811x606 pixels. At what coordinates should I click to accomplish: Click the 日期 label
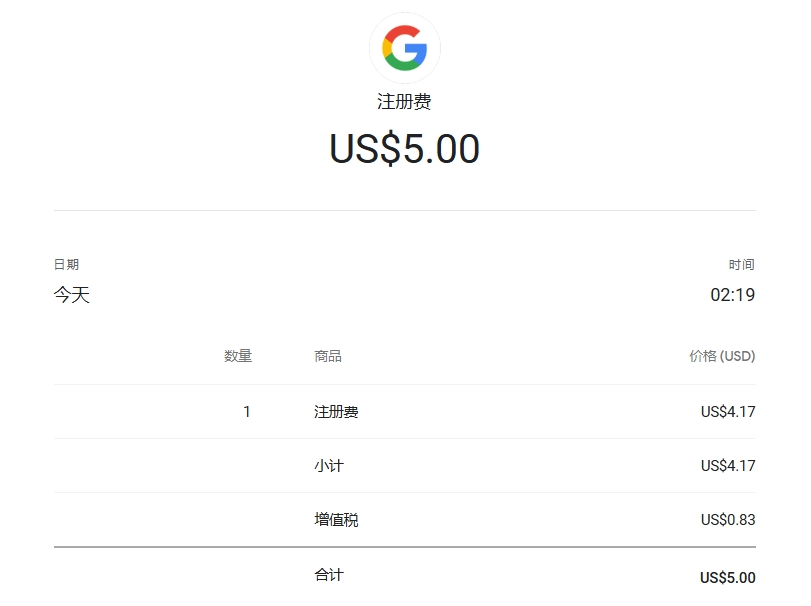click(66, 265)
